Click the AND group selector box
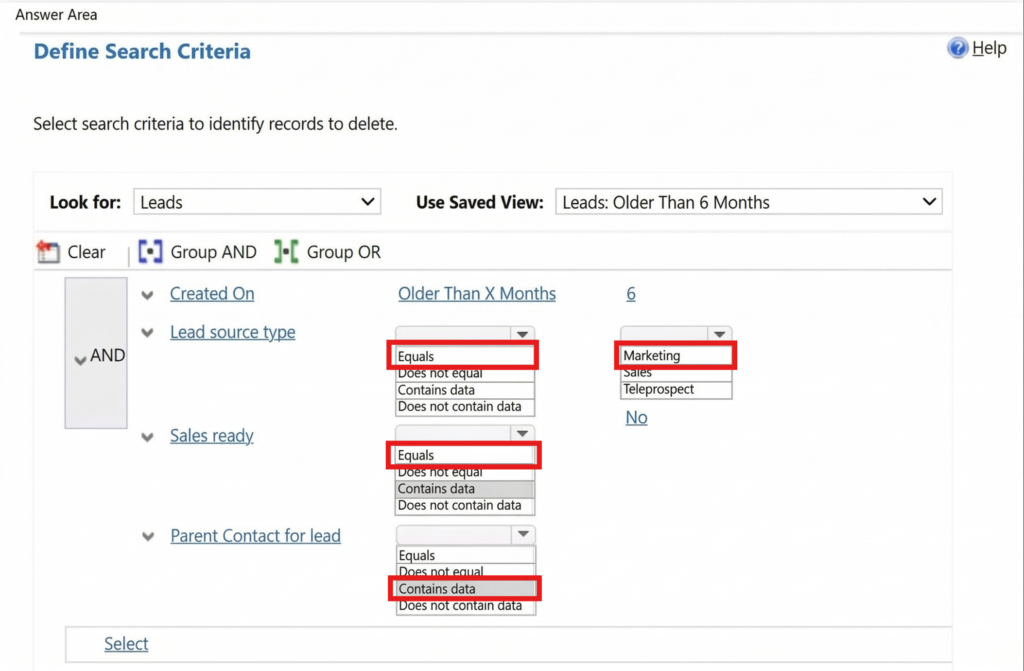This screenshot has height=671, width=1024. point(96,354)
